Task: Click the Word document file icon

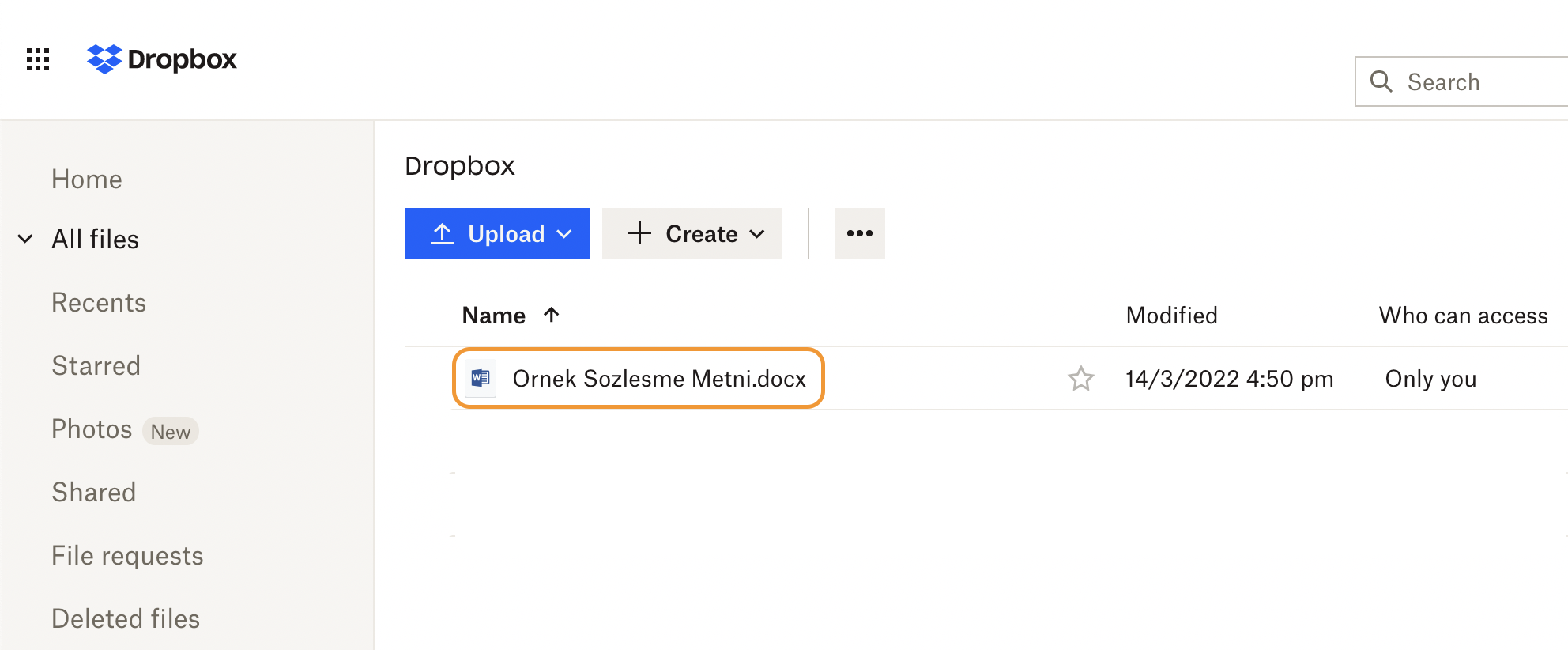Action: click(481, 379)
